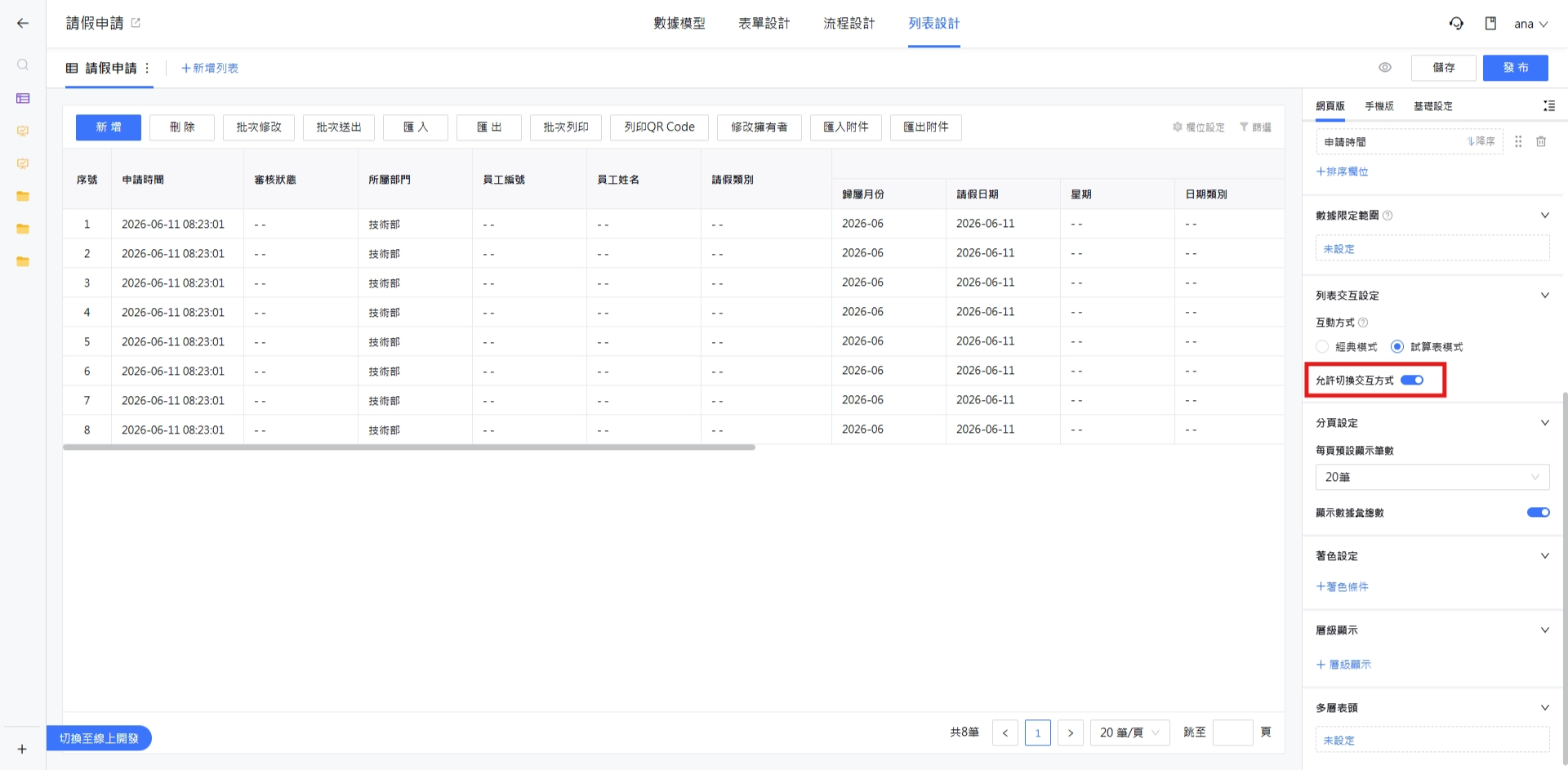Click the 排序欄位 add link
1568x770 pixels.
pyautogui.click(x=1342, y=171)
